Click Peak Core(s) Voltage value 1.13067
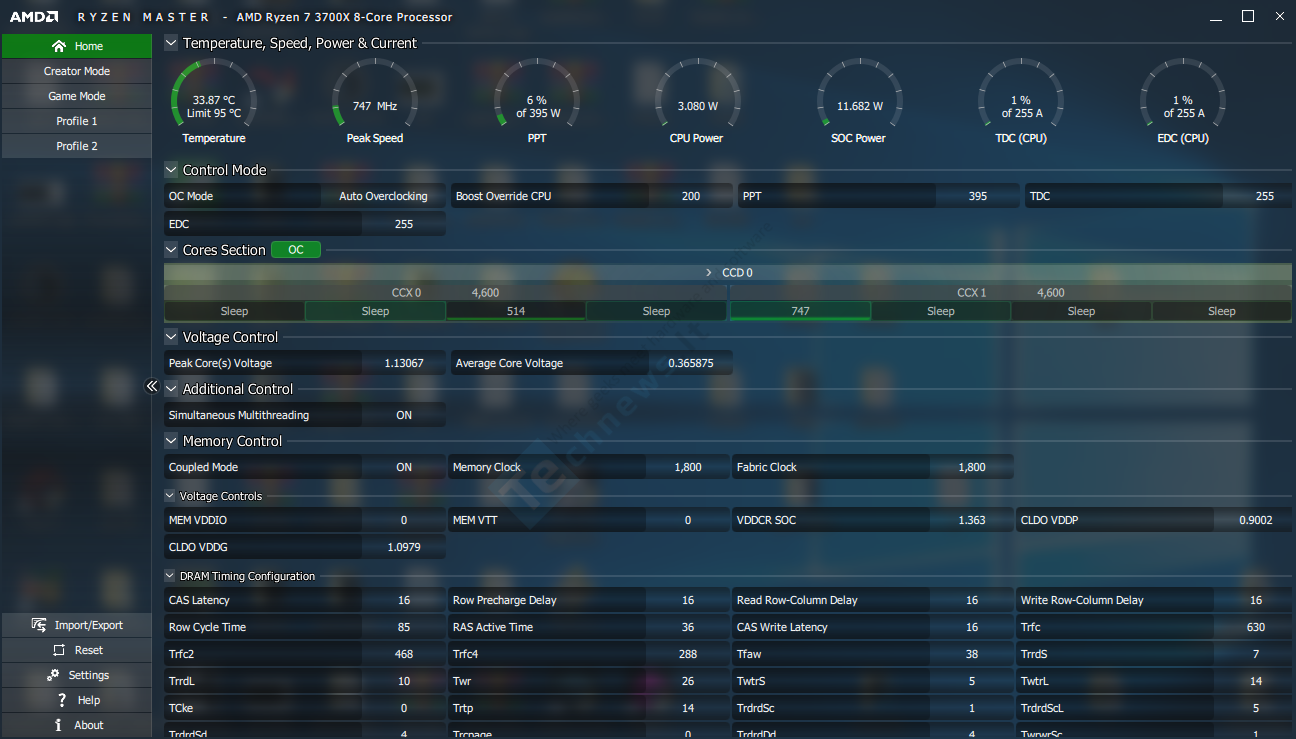 tap(404, 363)
